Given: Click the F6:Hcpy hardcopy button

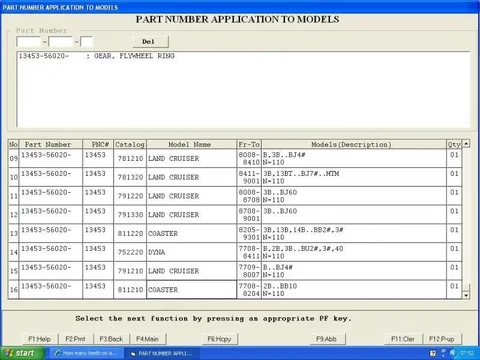Looking at the screenshot, I should pyautogui.click(x=219, y=339).
